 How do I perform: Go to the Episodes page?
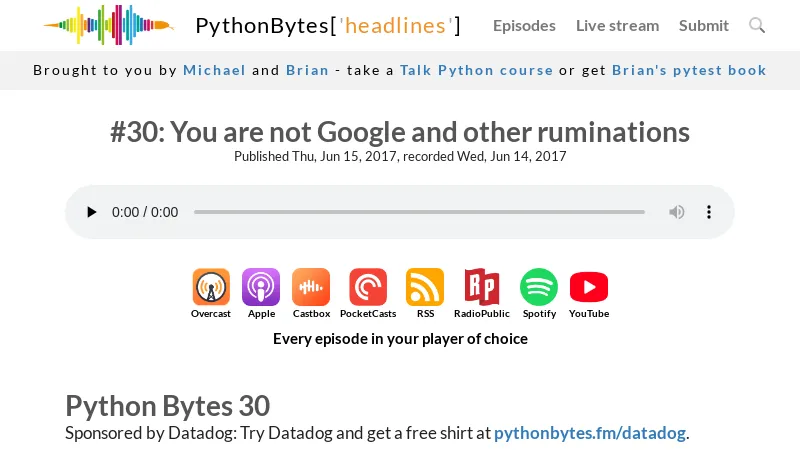[524, 26]
